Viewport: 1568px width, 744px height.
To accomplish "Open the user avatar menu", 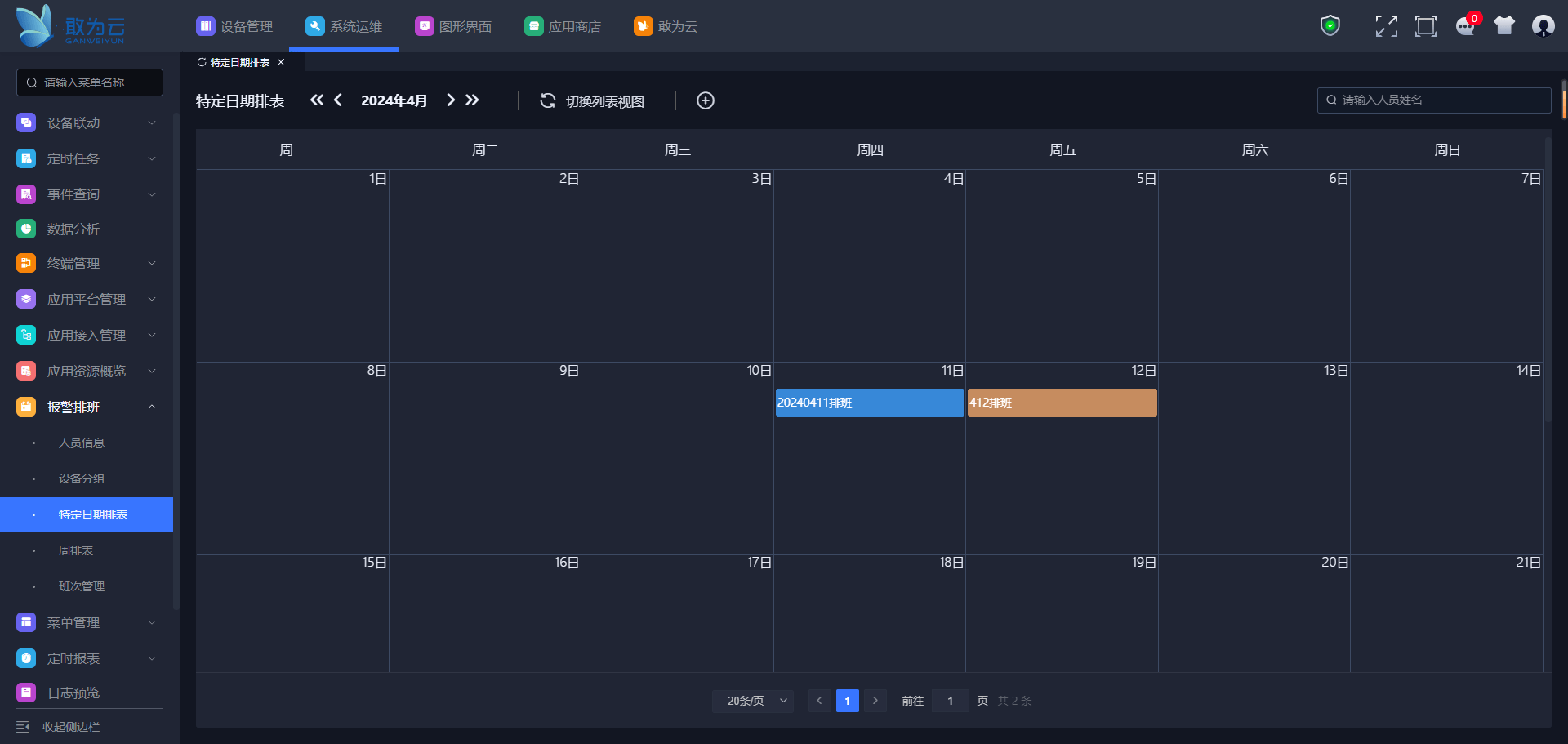I will (x=1543, y=26).
